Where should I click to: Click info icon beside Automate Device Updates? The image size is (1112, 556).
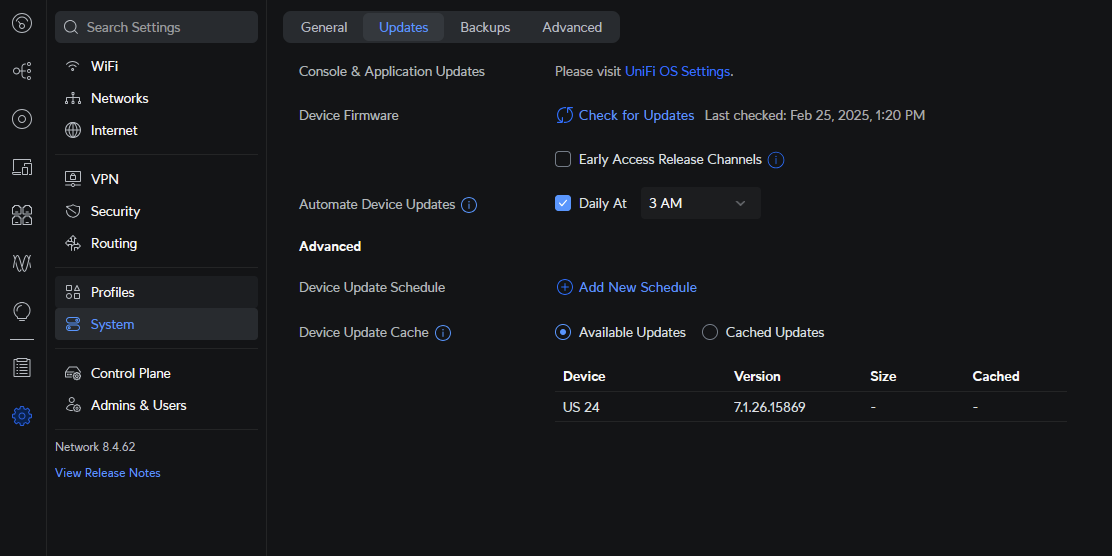pyautogui.click(x=469, y=205)
